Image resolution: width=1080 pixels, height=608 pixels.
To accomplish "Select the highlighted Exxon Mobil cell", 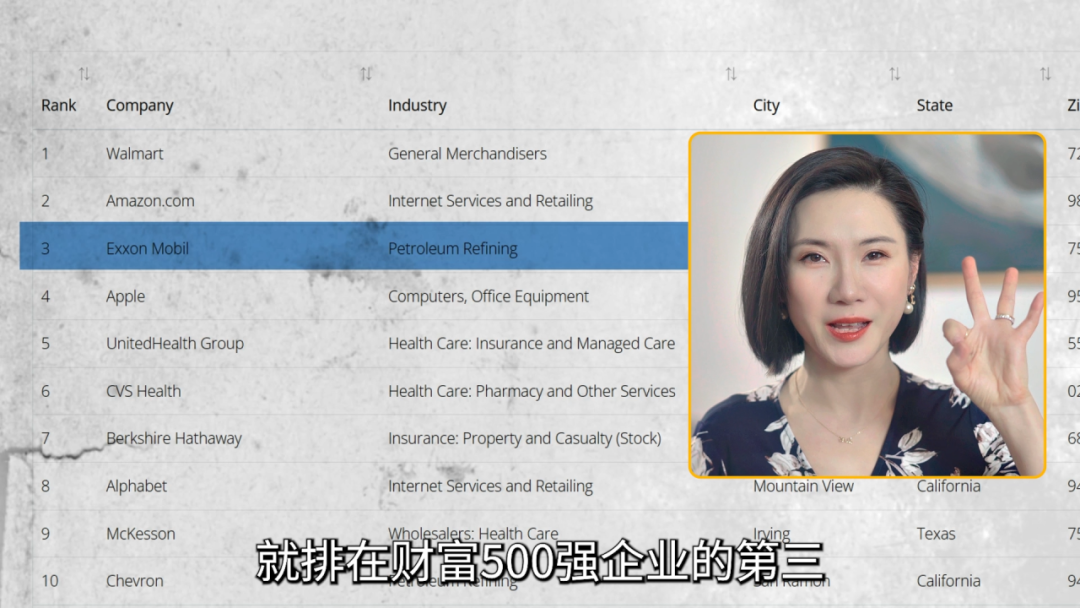I will pos(147,249).
